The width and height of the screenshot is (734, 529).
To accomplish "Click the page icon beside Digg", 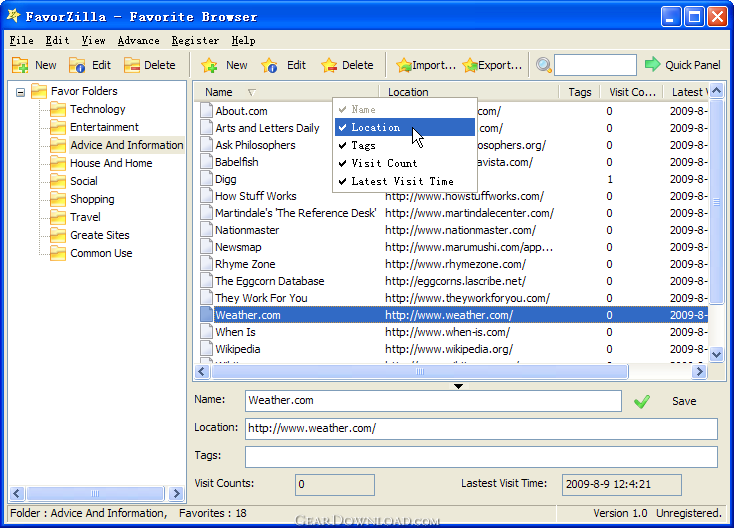I will pos(206,179).
